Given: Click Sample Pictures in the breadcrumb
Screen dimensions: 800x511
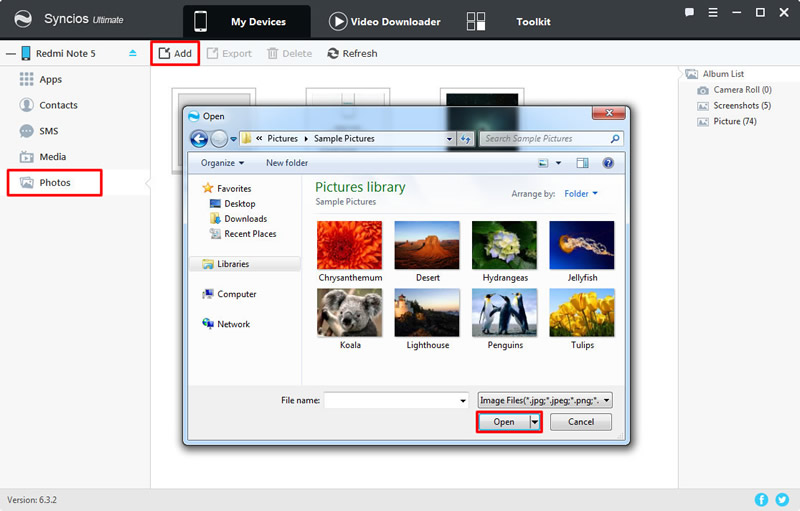Looking at the screenshot, I should tap(344, 139).
